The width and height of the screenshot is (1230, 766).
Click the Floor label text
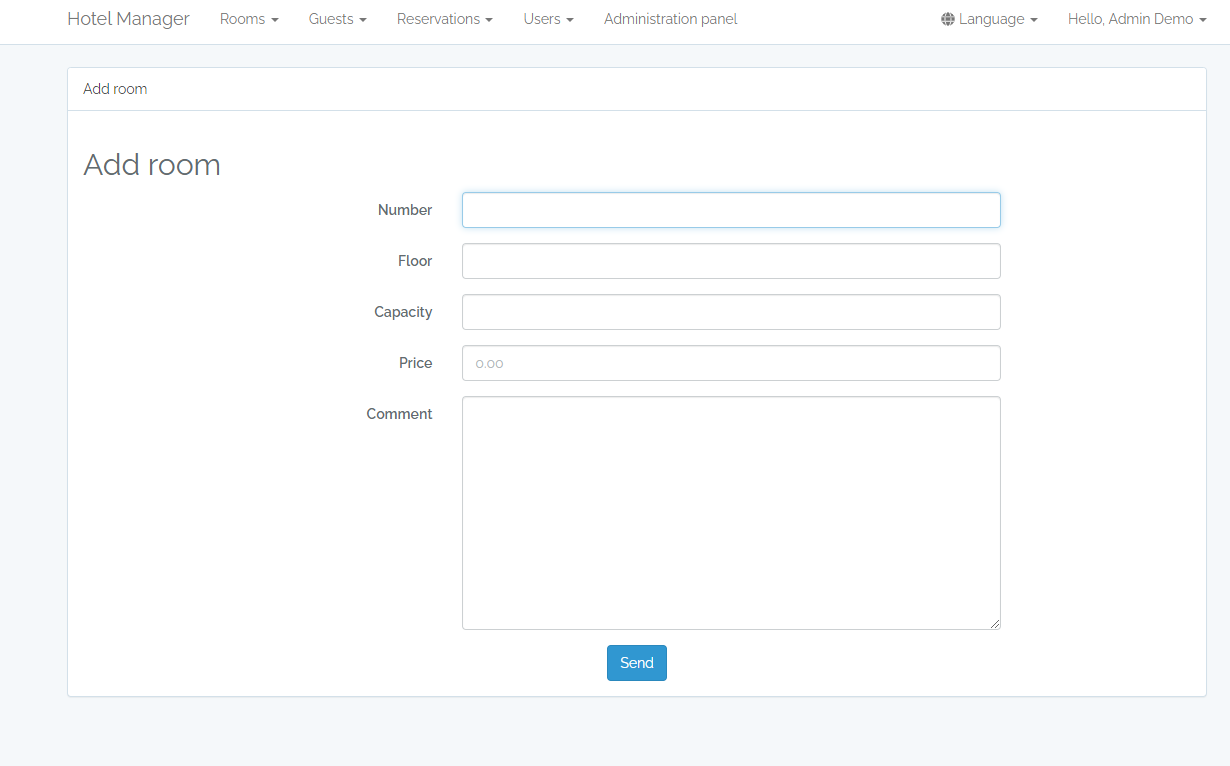click(415, 261)
